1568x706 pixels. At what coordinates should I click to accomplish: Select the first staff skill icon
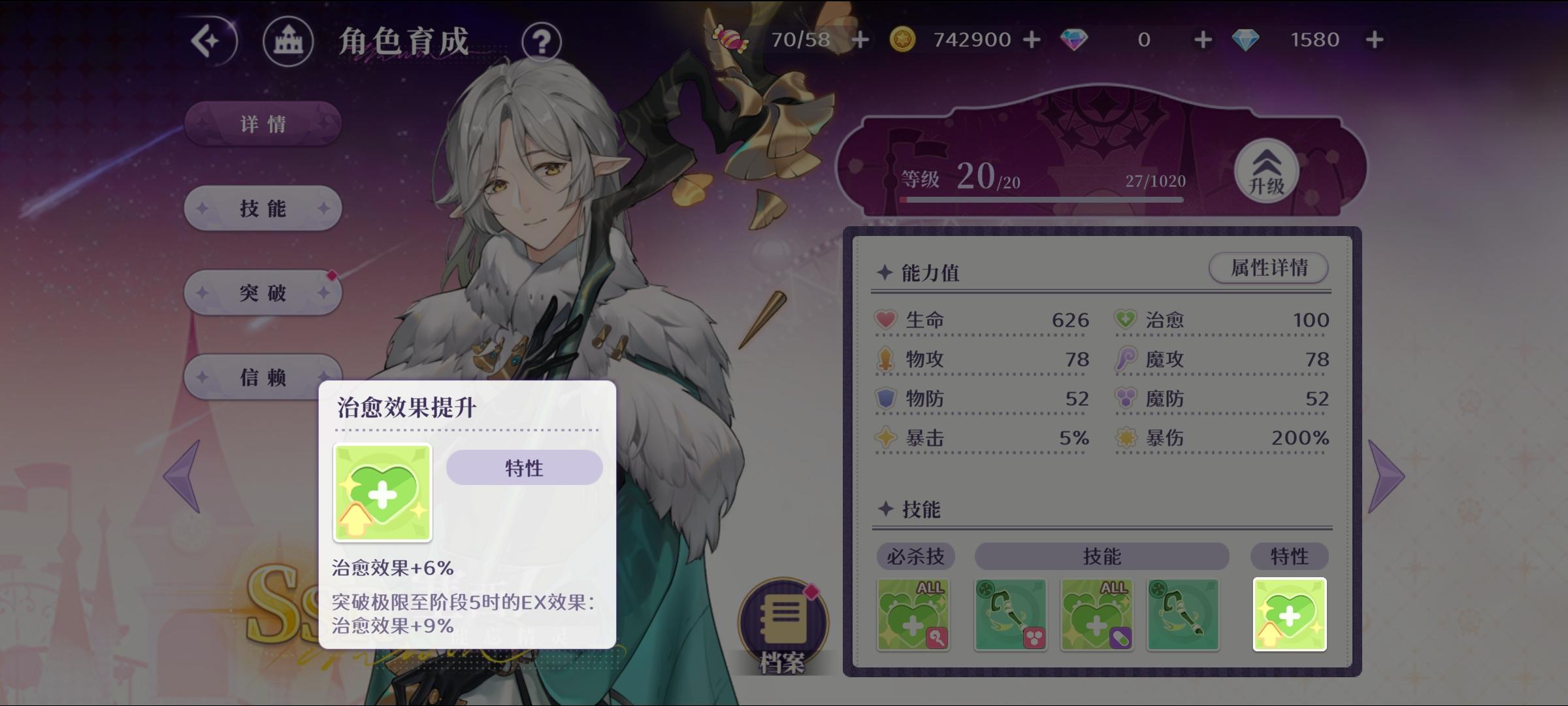pyautogui.click(x=1010, y=614)
